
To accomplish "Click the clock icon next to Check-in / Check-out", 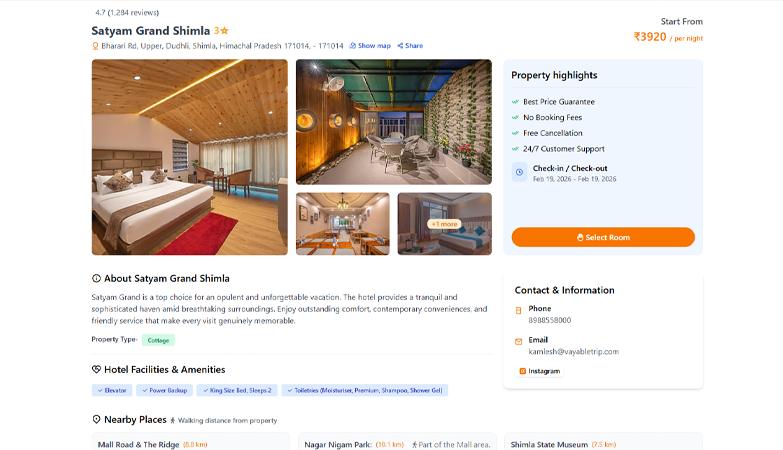I will point(519,172).
